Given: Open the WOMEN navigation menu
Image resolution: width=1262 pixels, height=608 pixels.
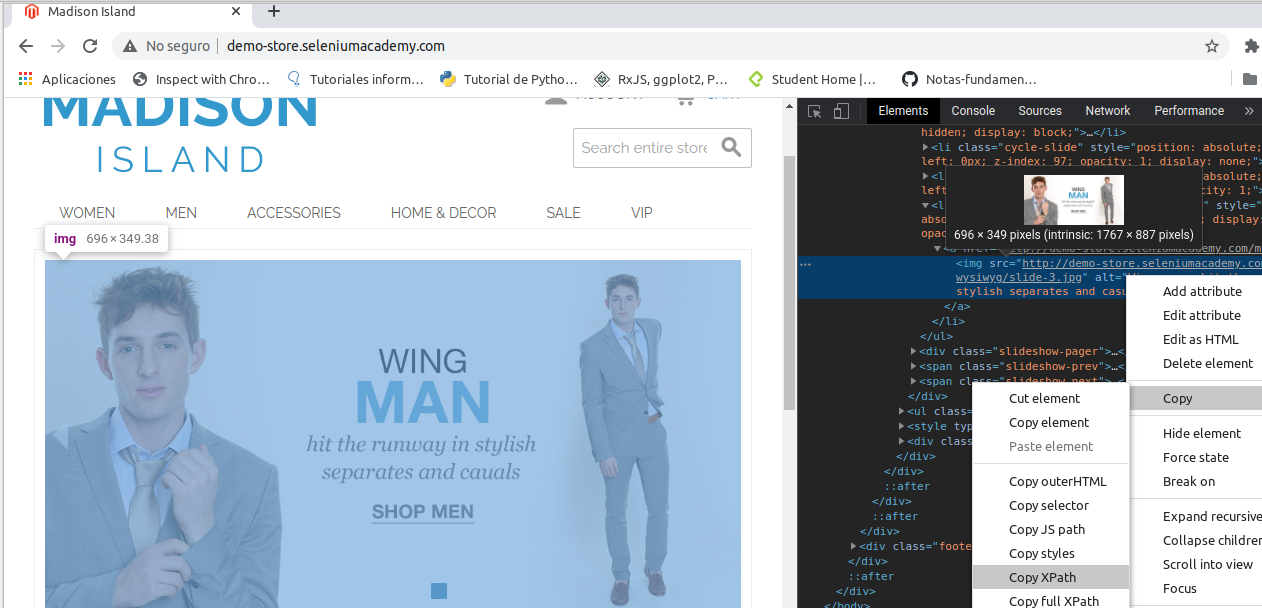Looking at the screenshot, I should click(x=87, y=213).
